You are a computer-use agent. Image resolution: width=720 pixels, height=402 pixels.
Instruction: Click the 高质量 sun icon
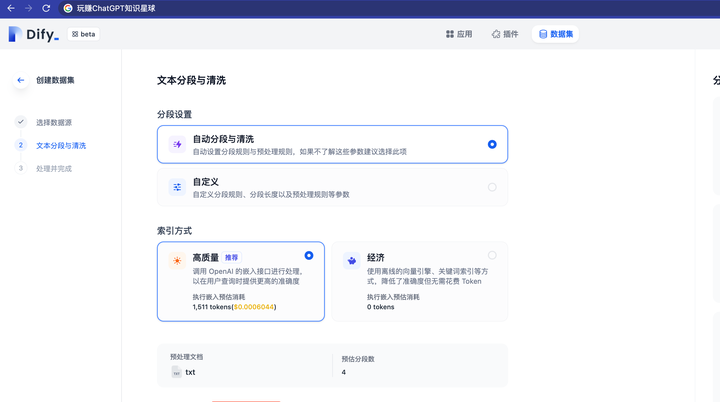click(x=177, y=260)
